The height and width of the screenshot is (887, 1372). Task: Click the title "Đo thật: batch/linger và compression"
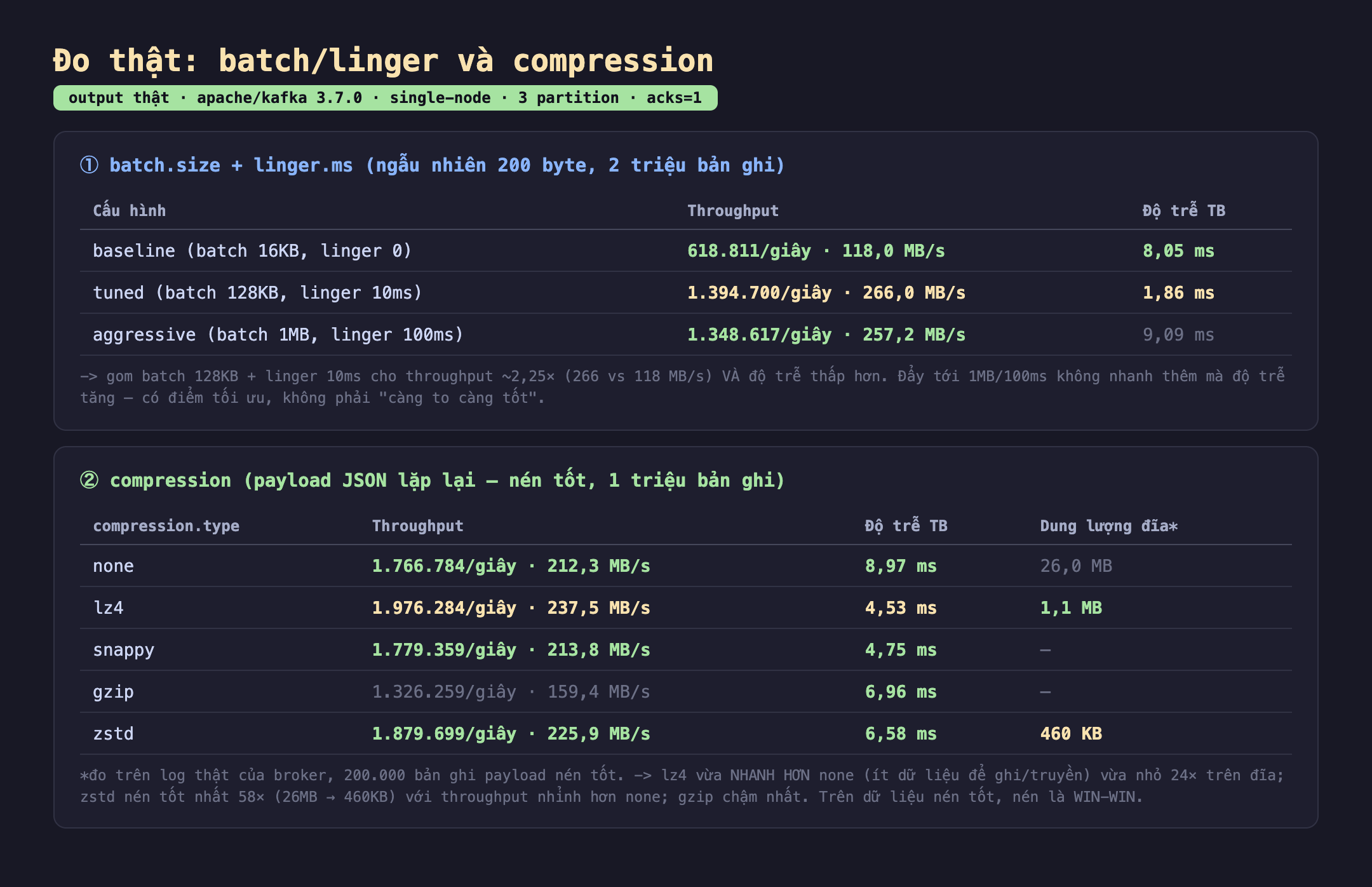[383, 61]
